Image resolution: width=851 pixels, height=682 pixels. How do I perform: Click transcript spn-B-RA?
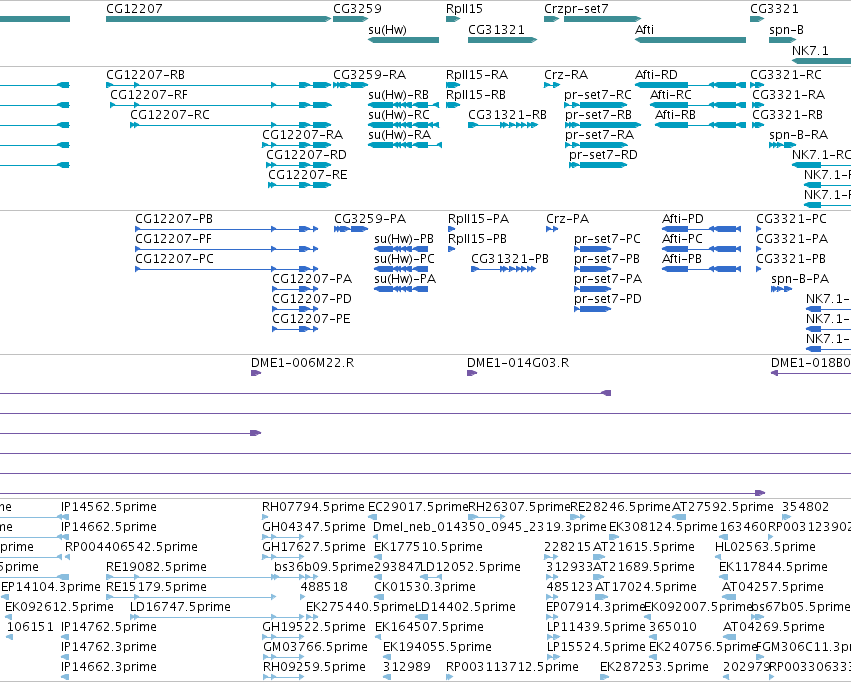(782, 145)
